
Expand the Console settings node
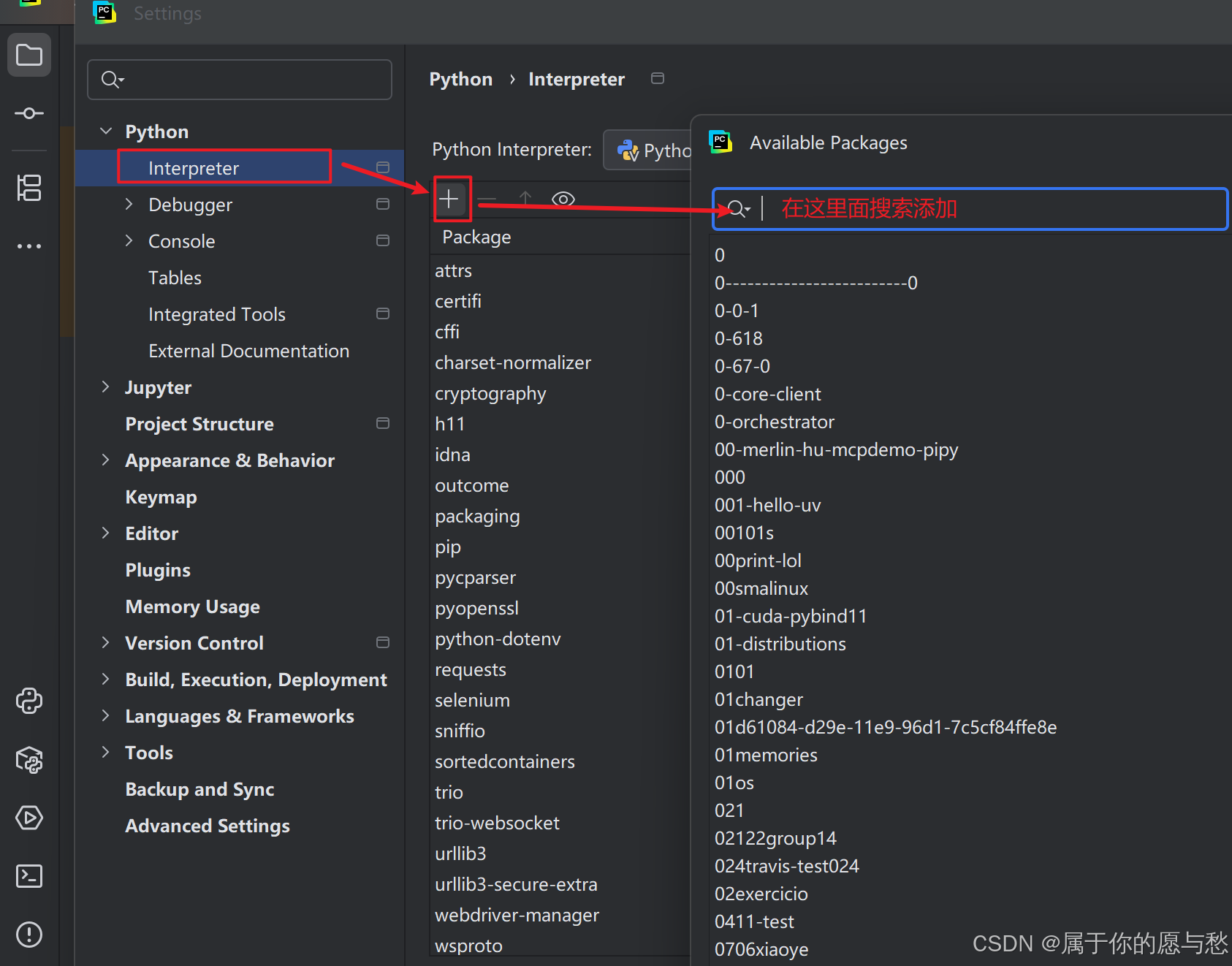pos(129,240)
